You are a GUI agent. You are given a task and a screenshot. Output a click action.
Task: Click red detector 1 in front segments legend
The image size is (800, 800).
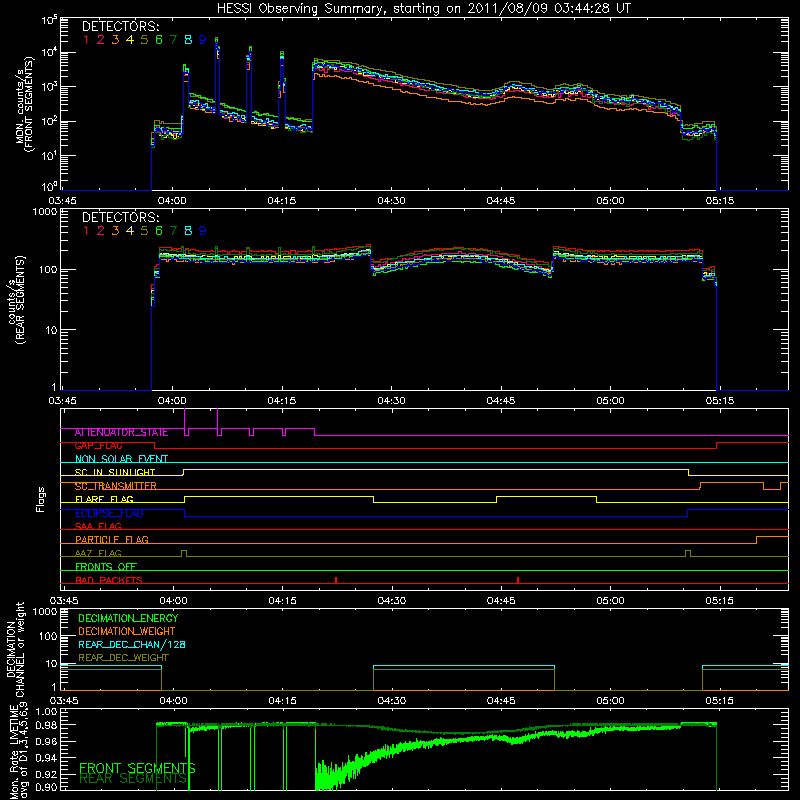pyautogui.click(x=86, y=39)
